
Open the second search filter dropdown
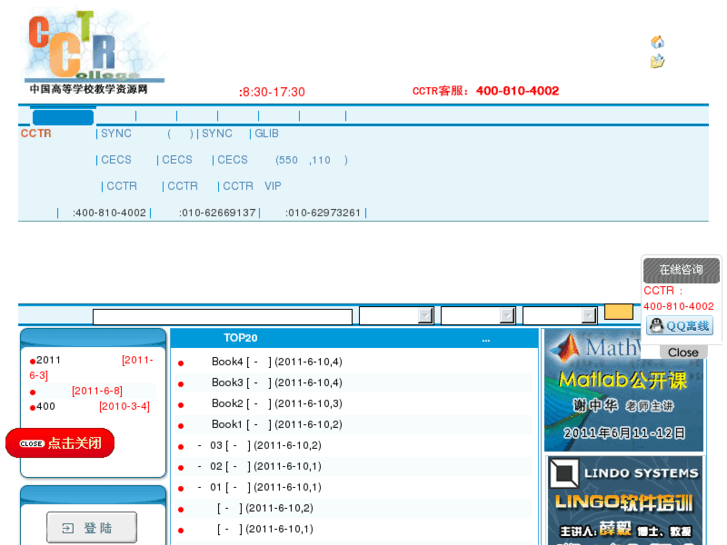[x=478, y=315]
